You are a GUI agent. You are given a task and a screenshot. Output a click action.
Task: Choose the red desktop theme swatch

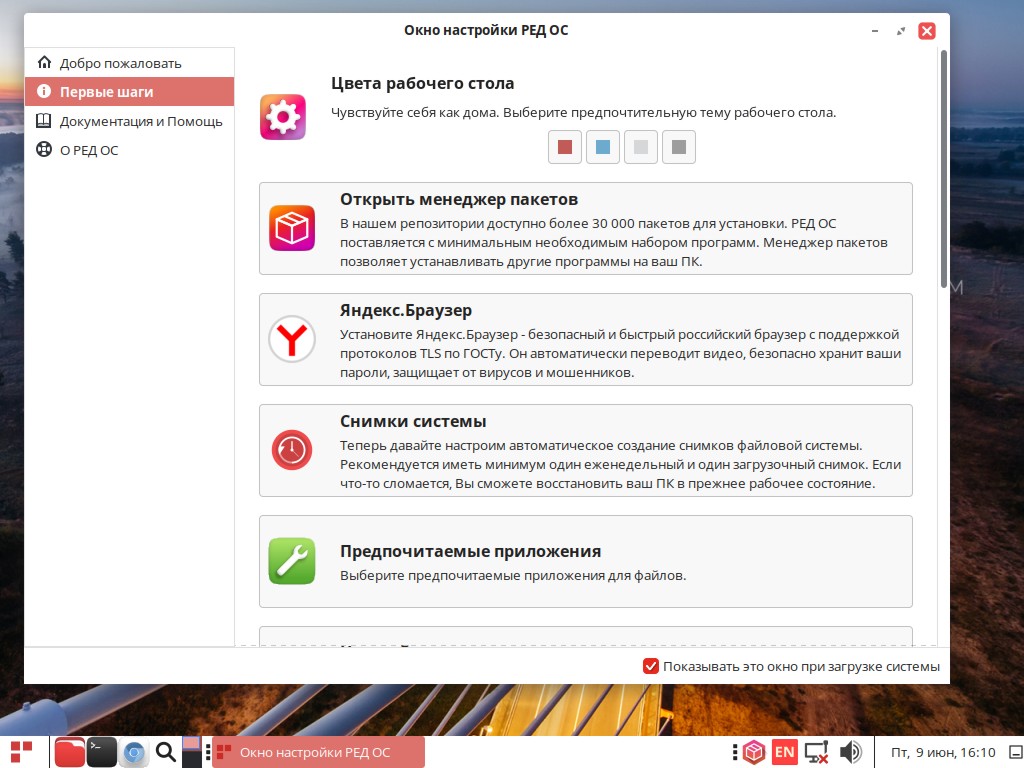pos(565,147)
